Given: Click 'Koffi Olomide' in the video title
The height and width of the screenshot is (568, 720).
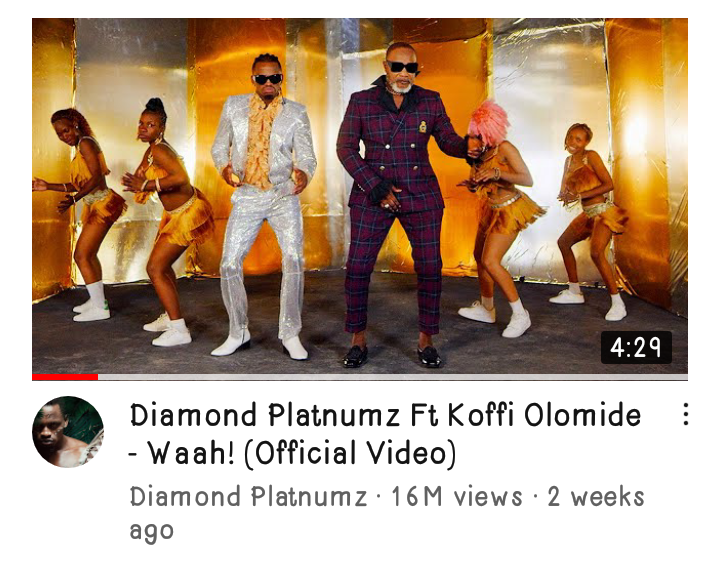Looking at the screenshot, I should [x=544, y=415].
